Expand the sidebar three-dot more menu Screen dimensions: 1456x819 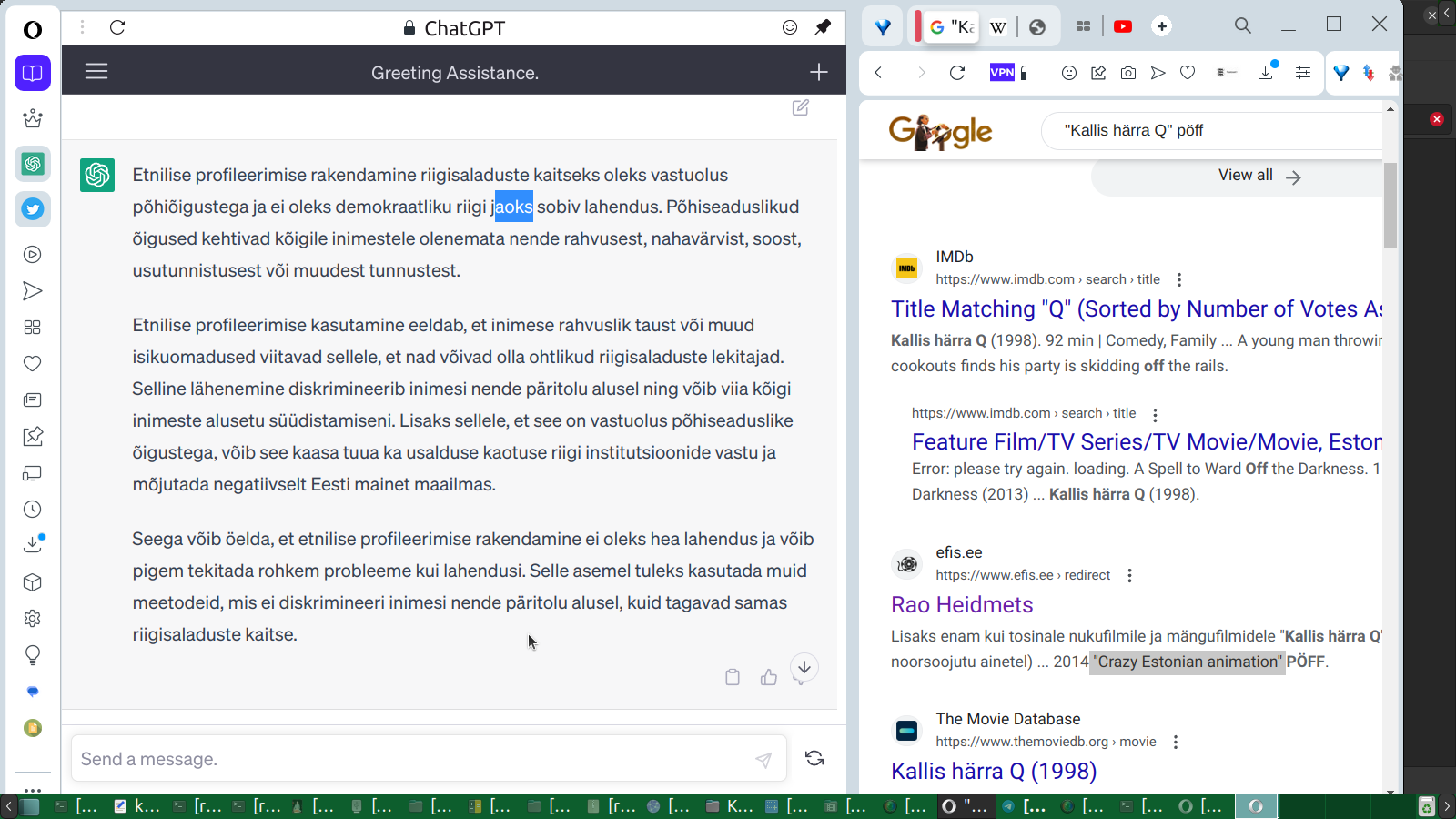[x=33, y=790]
